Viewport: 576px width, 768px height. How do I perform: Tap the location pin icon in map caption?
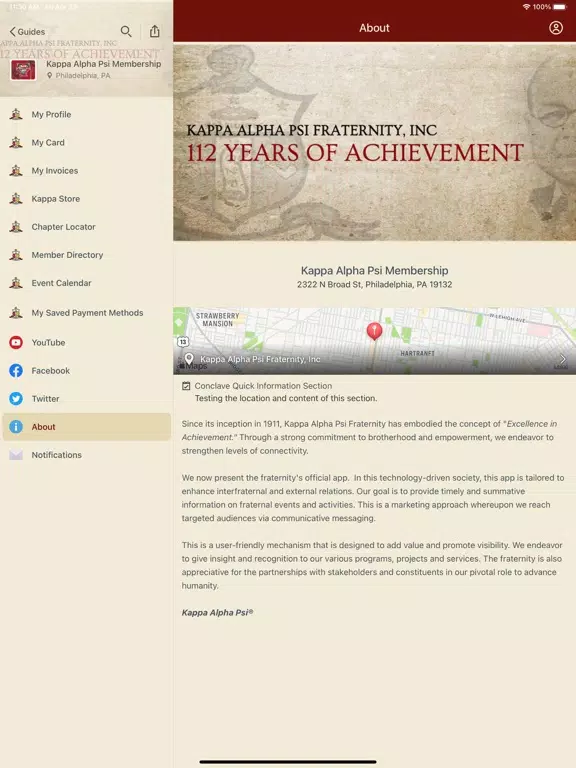pyautogui.click(x=189, y=359)
